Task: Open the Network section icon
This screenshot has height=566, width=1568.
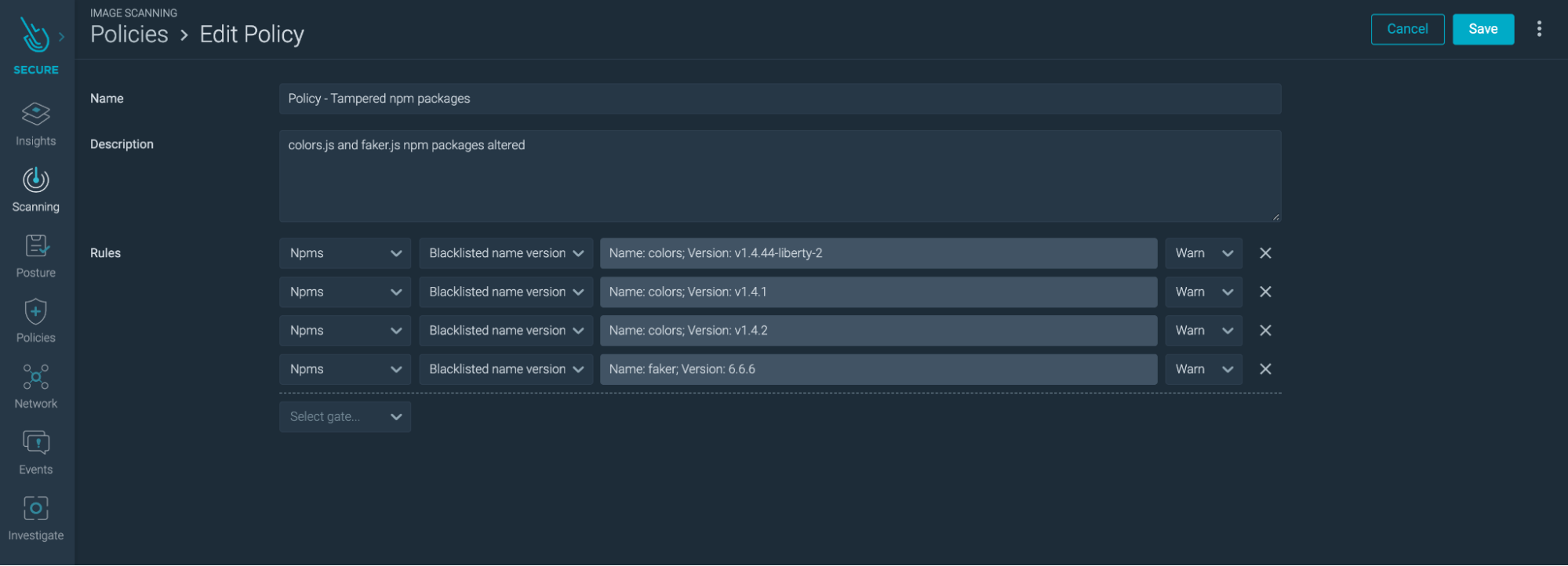Action: coord(36,377)
